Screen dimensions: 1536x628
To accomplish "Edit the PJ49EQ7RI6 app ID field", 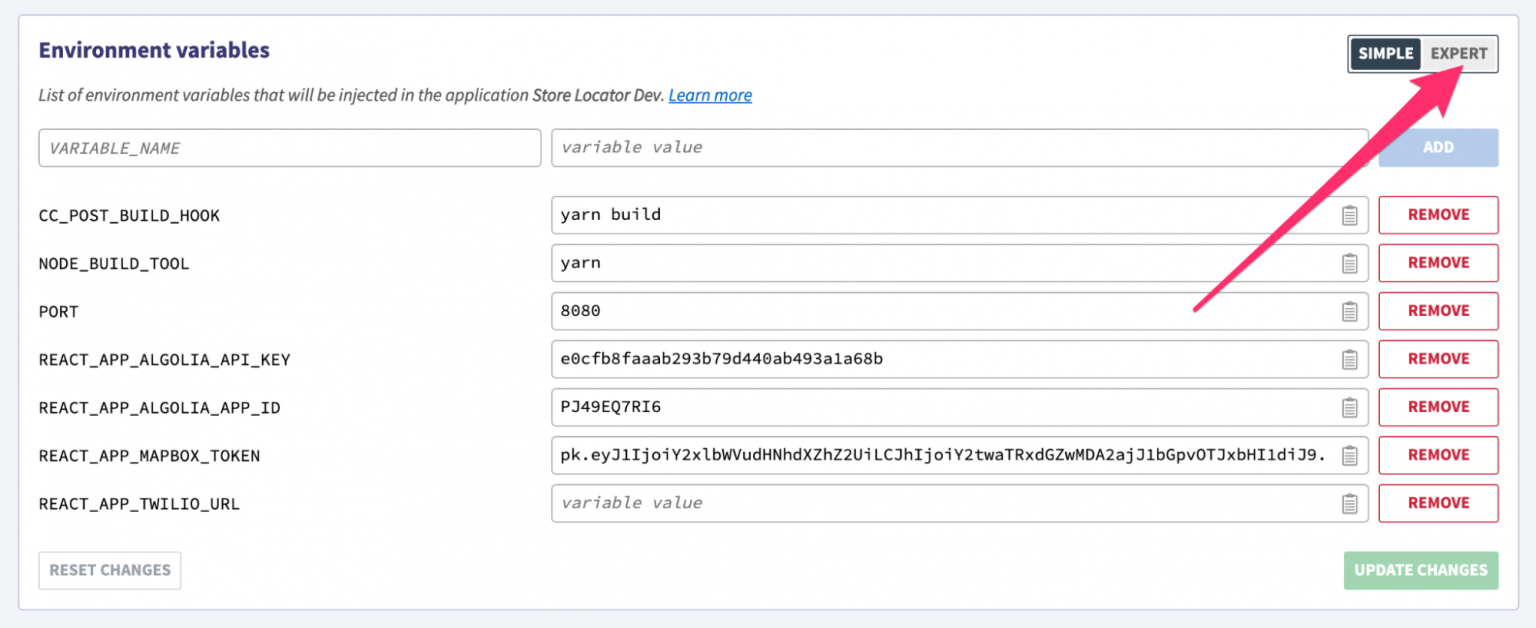I will pyautogui.click(x=960, y=407).
